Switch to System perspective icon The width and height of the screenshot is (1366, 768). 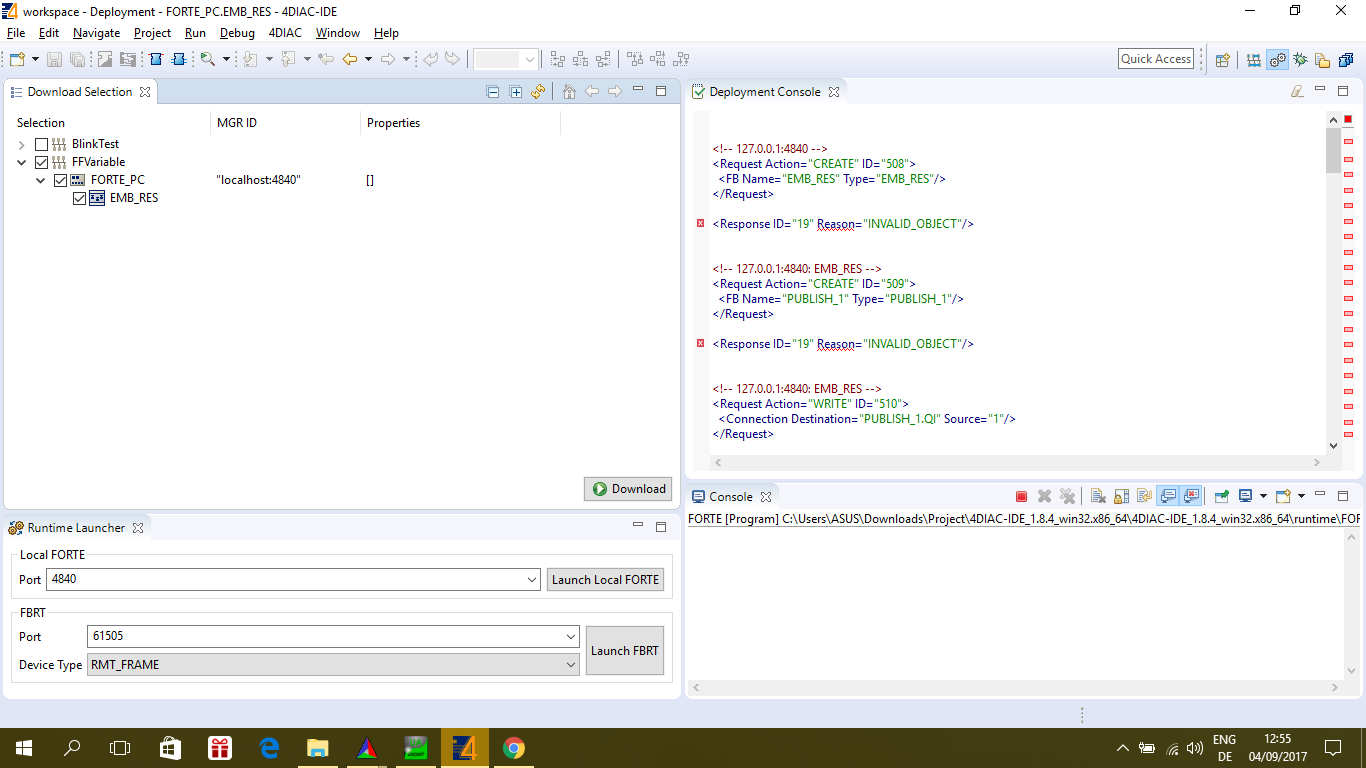point(1254,60)
